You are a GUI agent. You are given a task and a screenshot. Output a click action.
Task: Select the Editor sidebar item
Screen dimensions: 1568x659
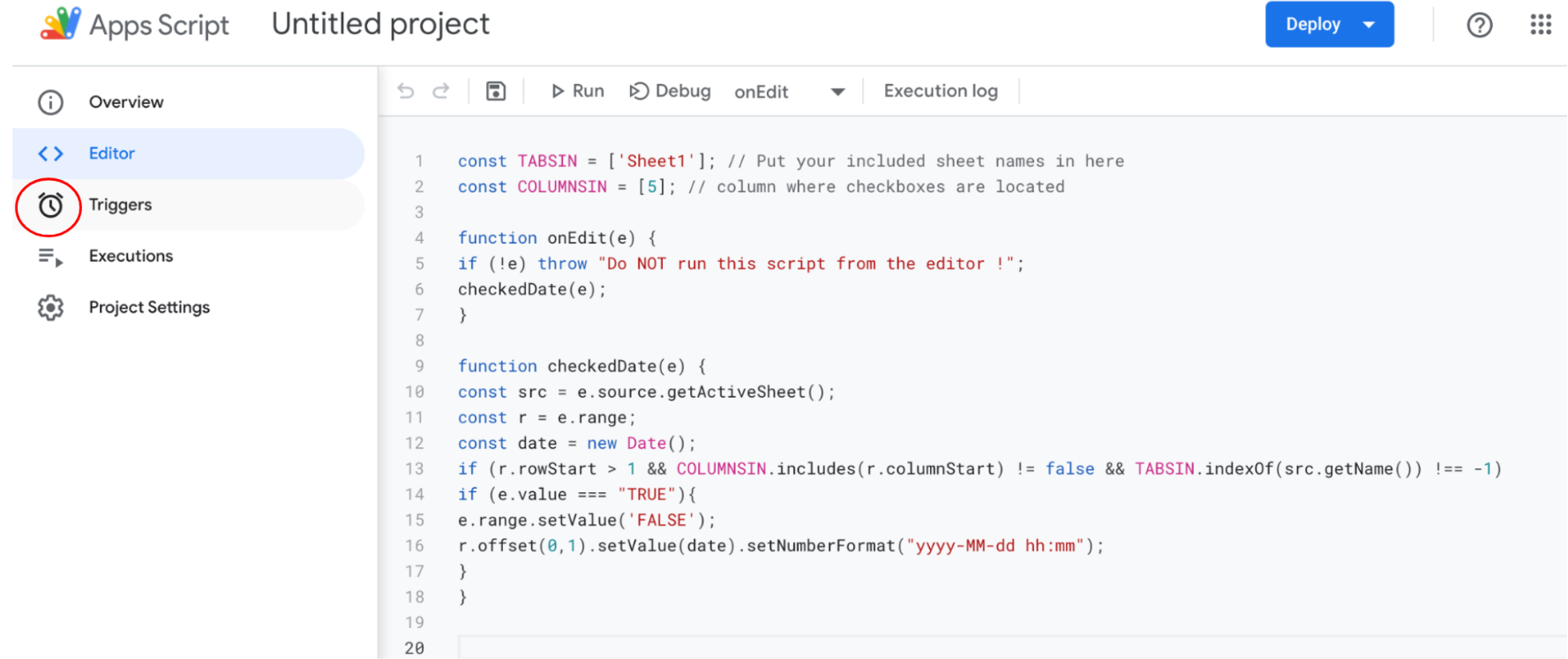[112, 154]
